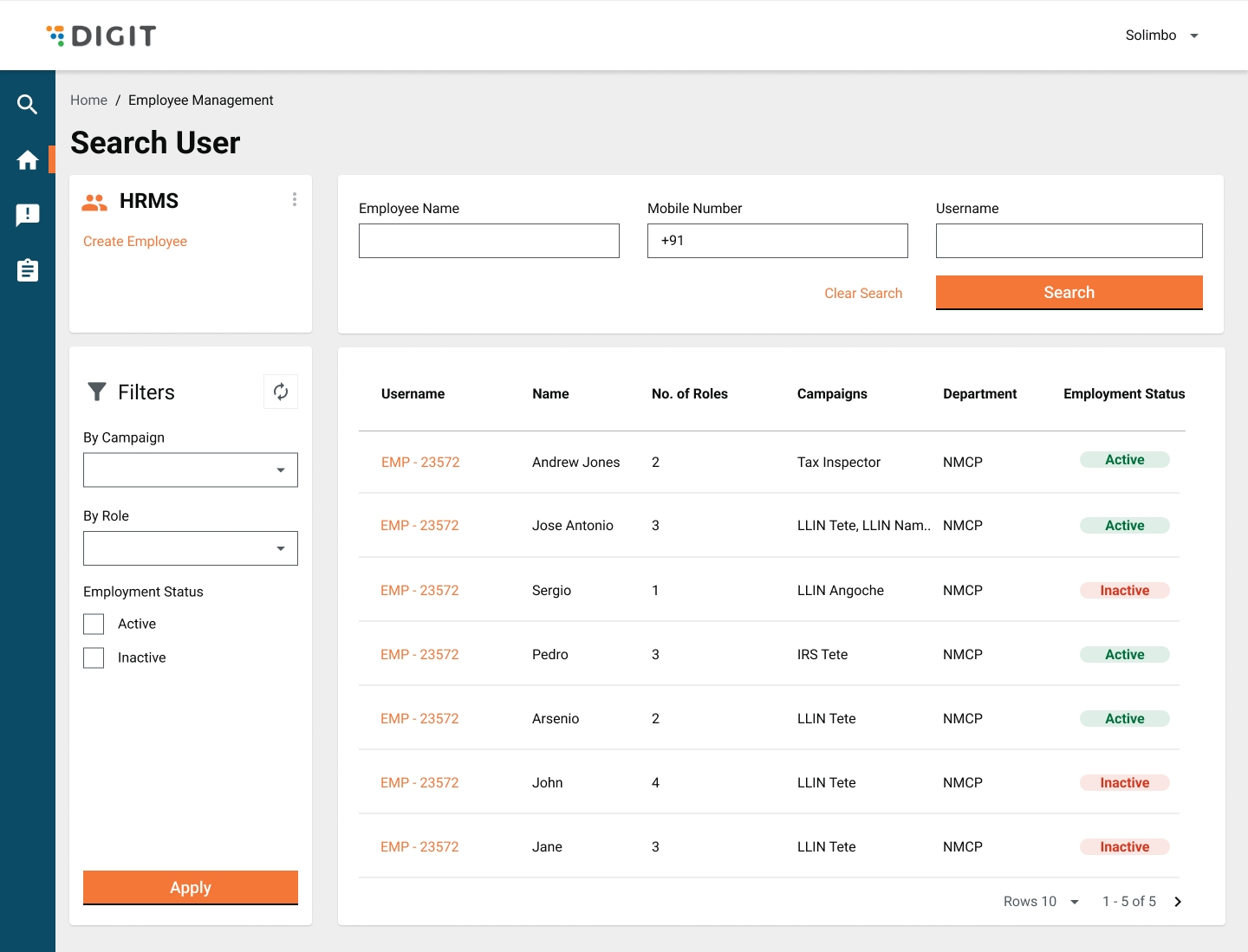Expand the By Campaign dropdown
Viewport: 1248px width, 952px height.
191,470
